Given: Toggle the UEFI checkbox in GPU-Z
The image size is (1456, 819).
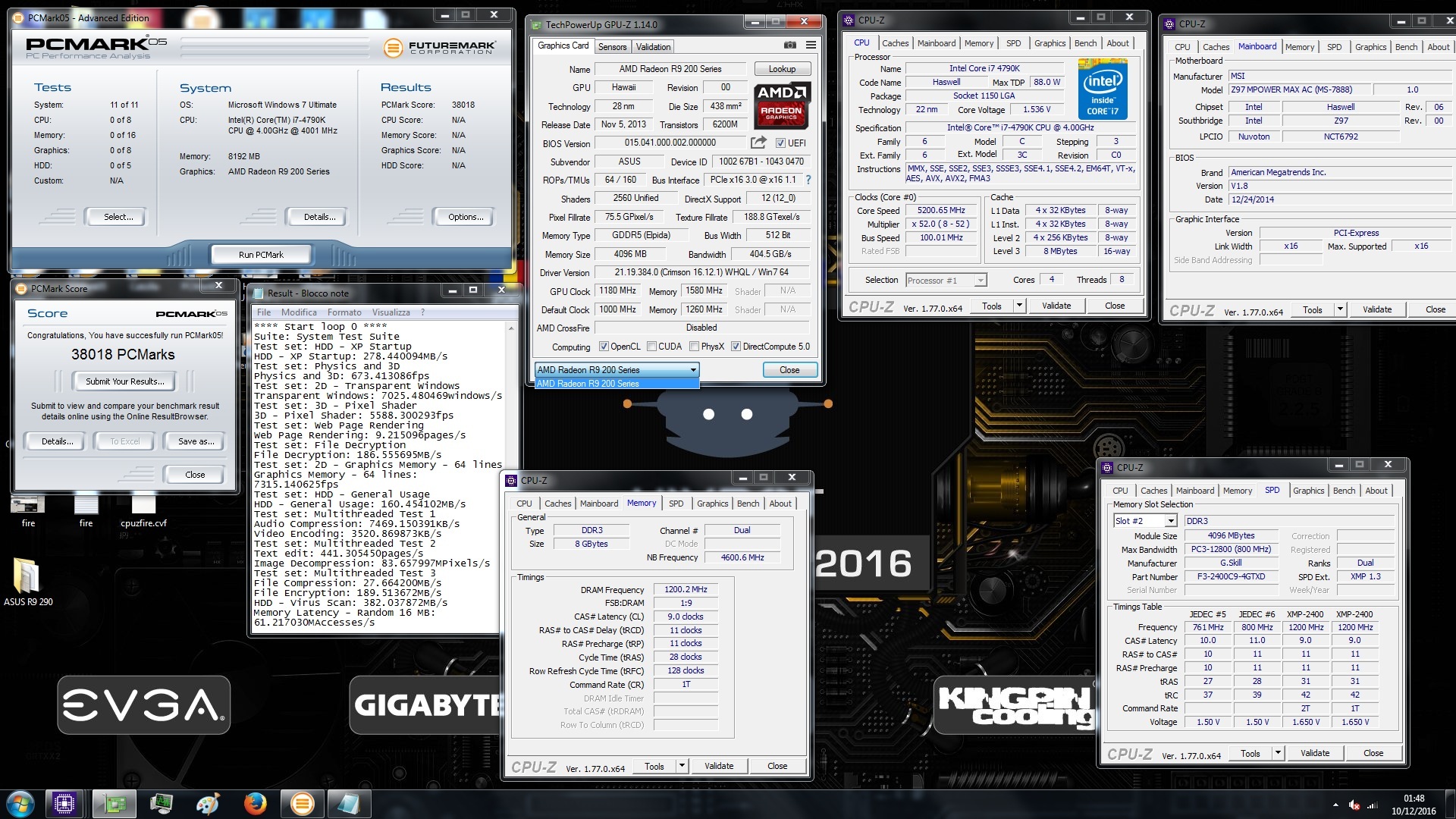Looking at the screenshot, I should (x=780, y=143).
